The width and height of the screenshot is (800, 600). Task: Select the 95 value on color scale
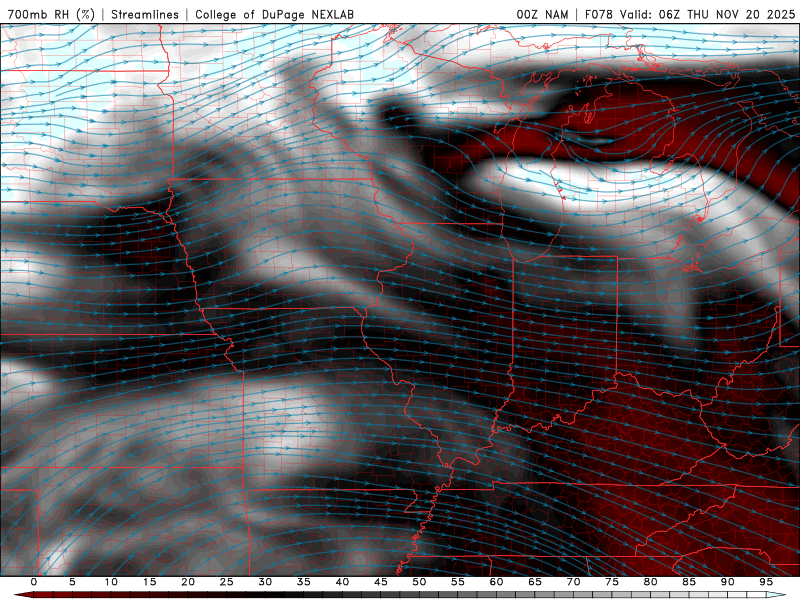[766, 582]
